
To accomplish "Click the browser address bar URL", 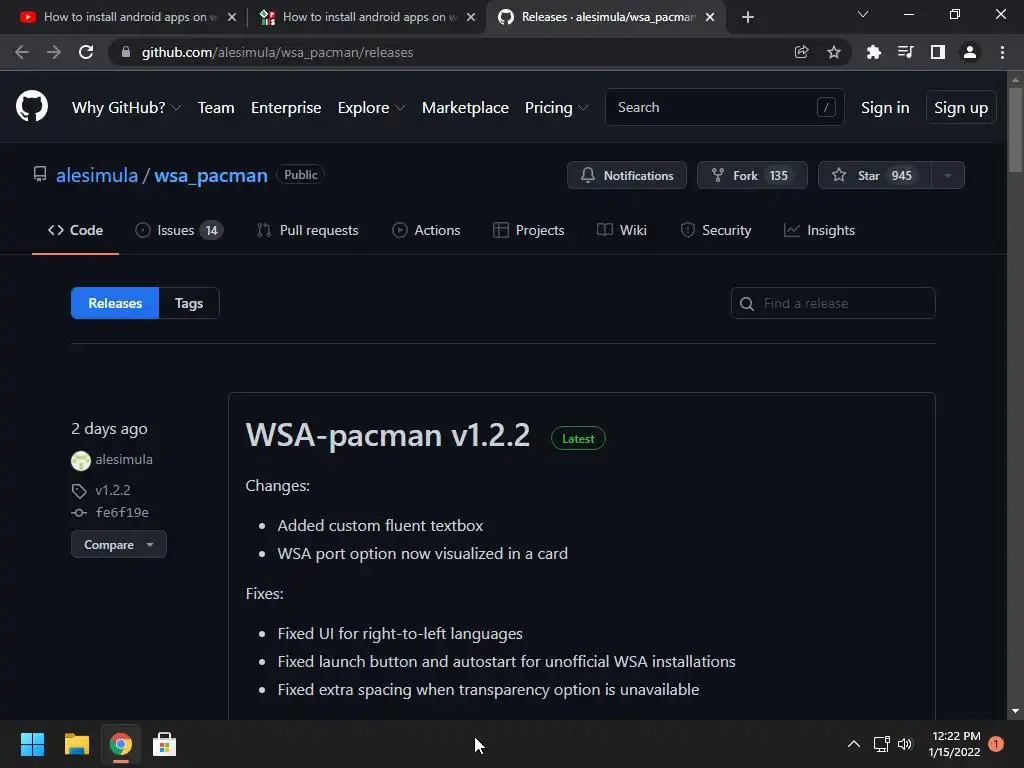I will pos(278,52).
